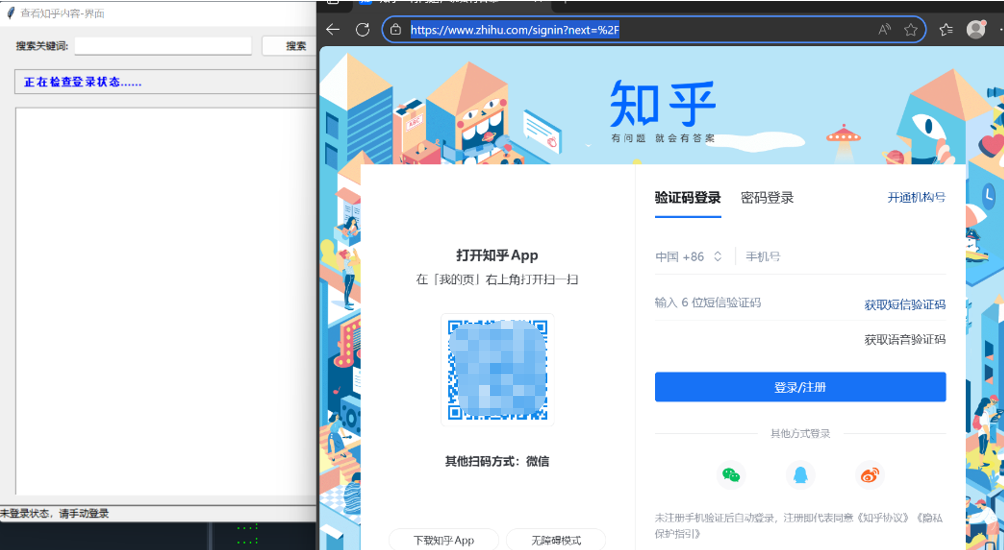Open read aloud icon in address bar
The width and height of the screenshot is (1004, 550).
pos(884,29)
